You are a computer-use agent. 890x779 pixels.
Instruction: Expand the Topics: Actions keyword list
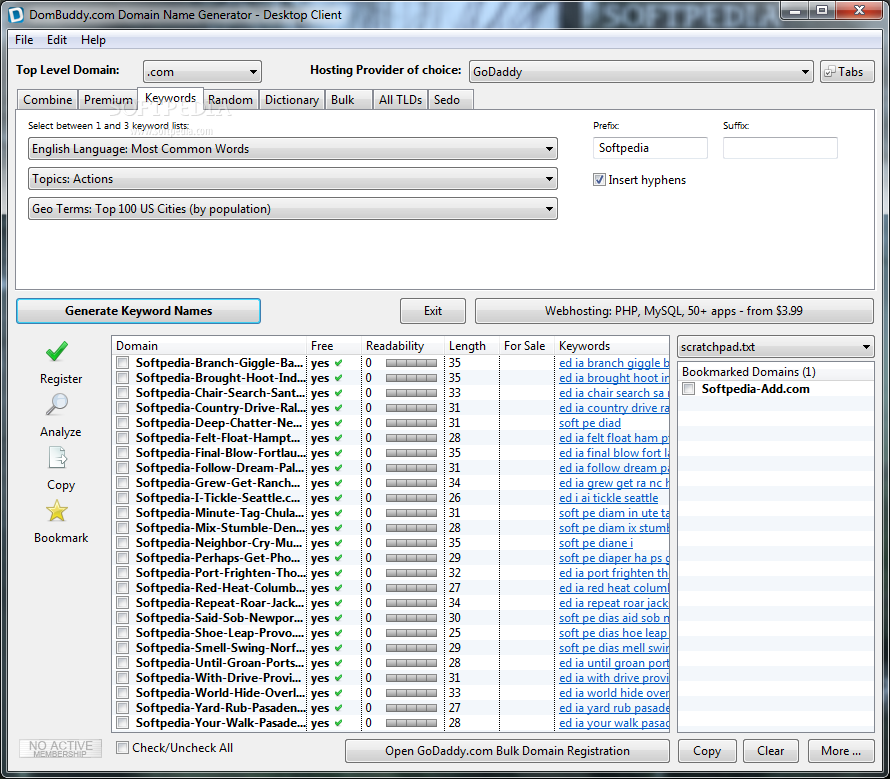click(293, 179)
